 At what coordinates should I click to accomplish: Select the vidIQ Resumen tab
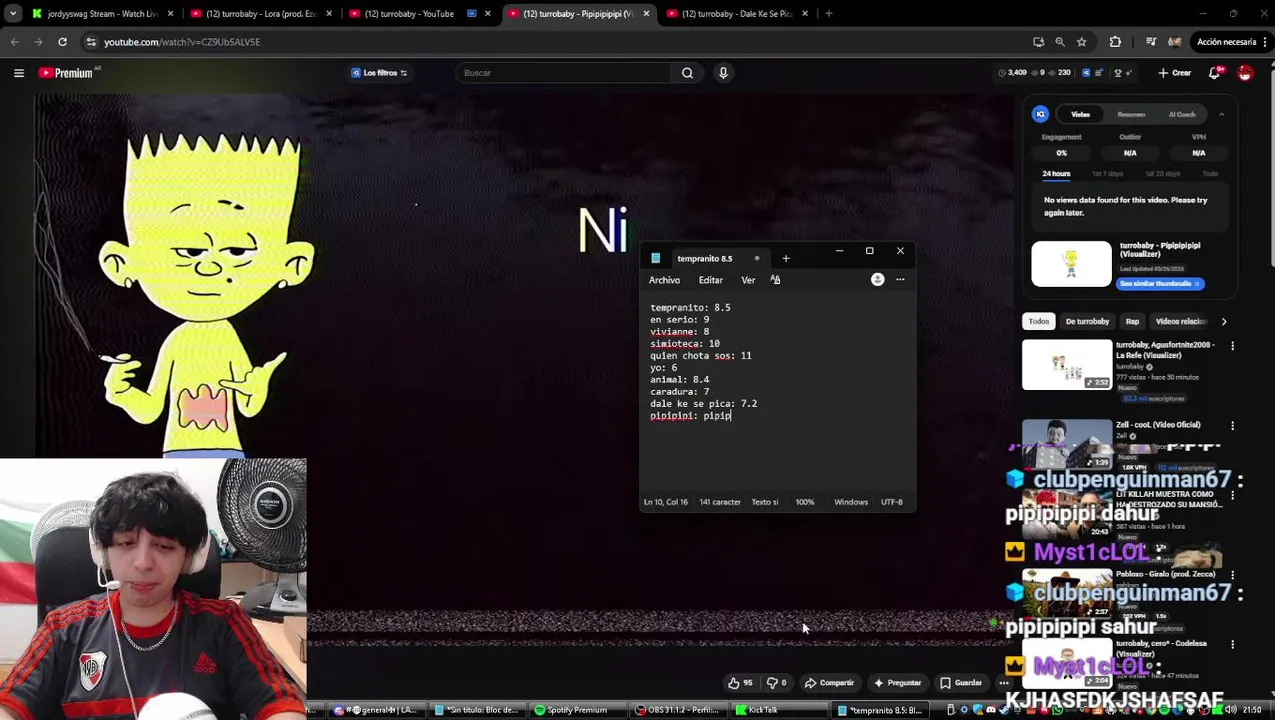[1131, 114]
